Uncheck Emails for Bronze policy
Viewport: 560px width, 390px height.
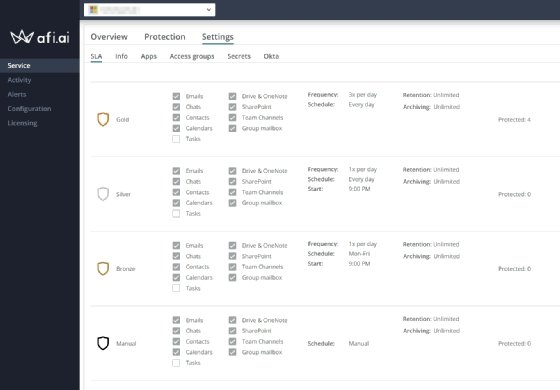click(x=176, y=245)
